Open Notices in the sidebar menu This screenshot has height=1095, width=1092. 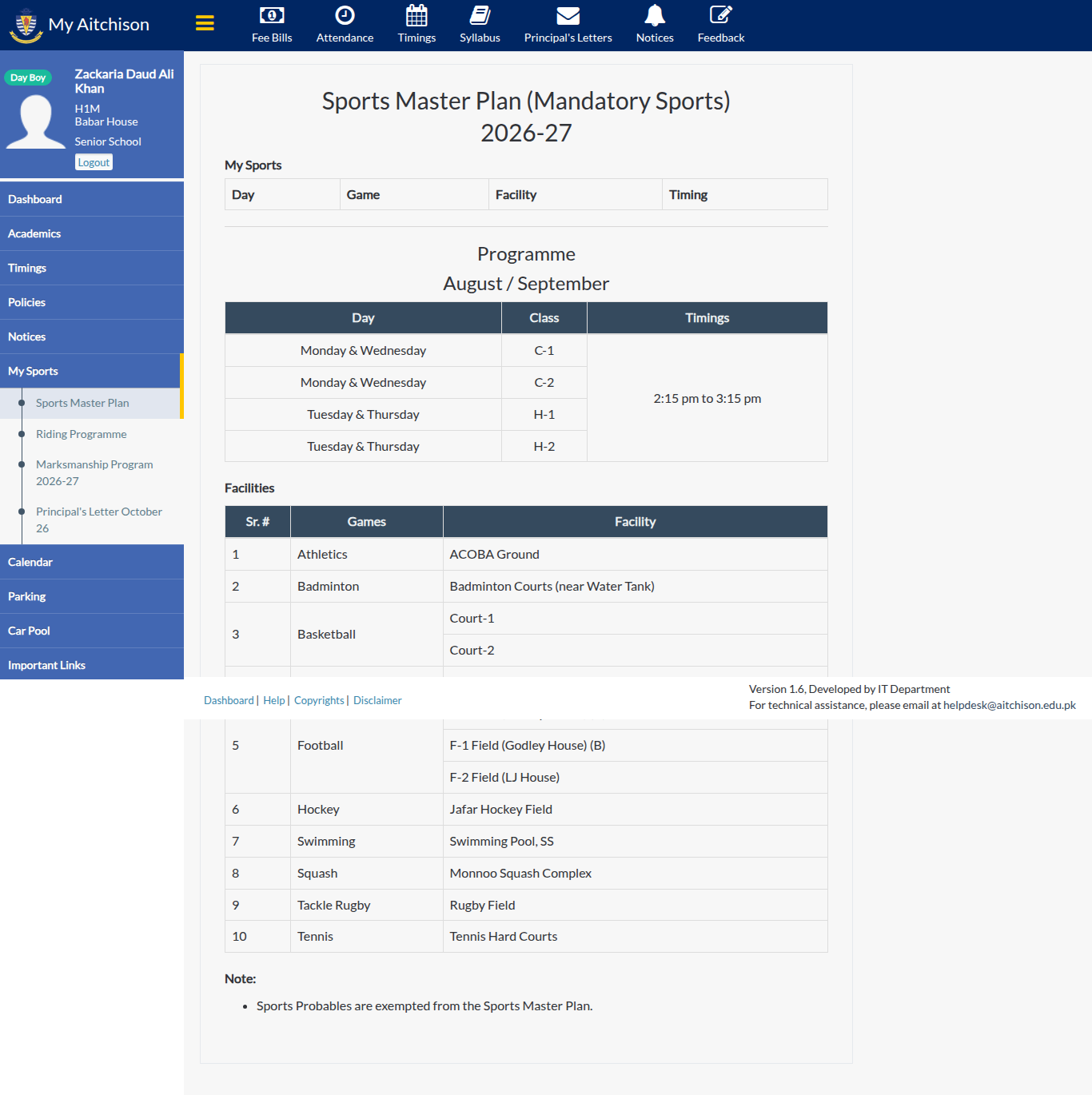point(92,336)
